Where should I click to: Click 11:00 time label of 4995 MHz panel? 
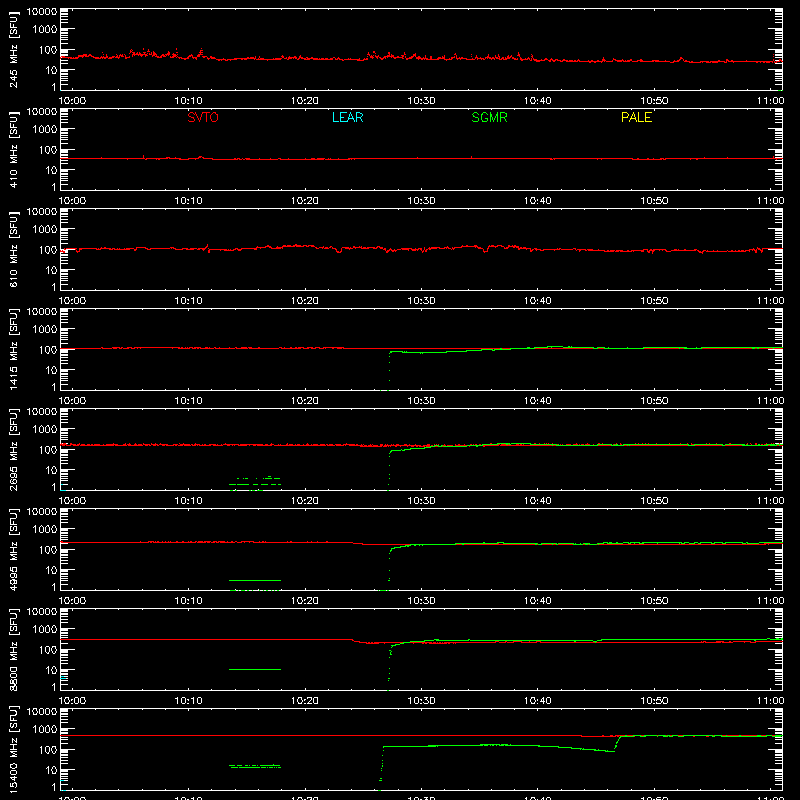(770, 601)
